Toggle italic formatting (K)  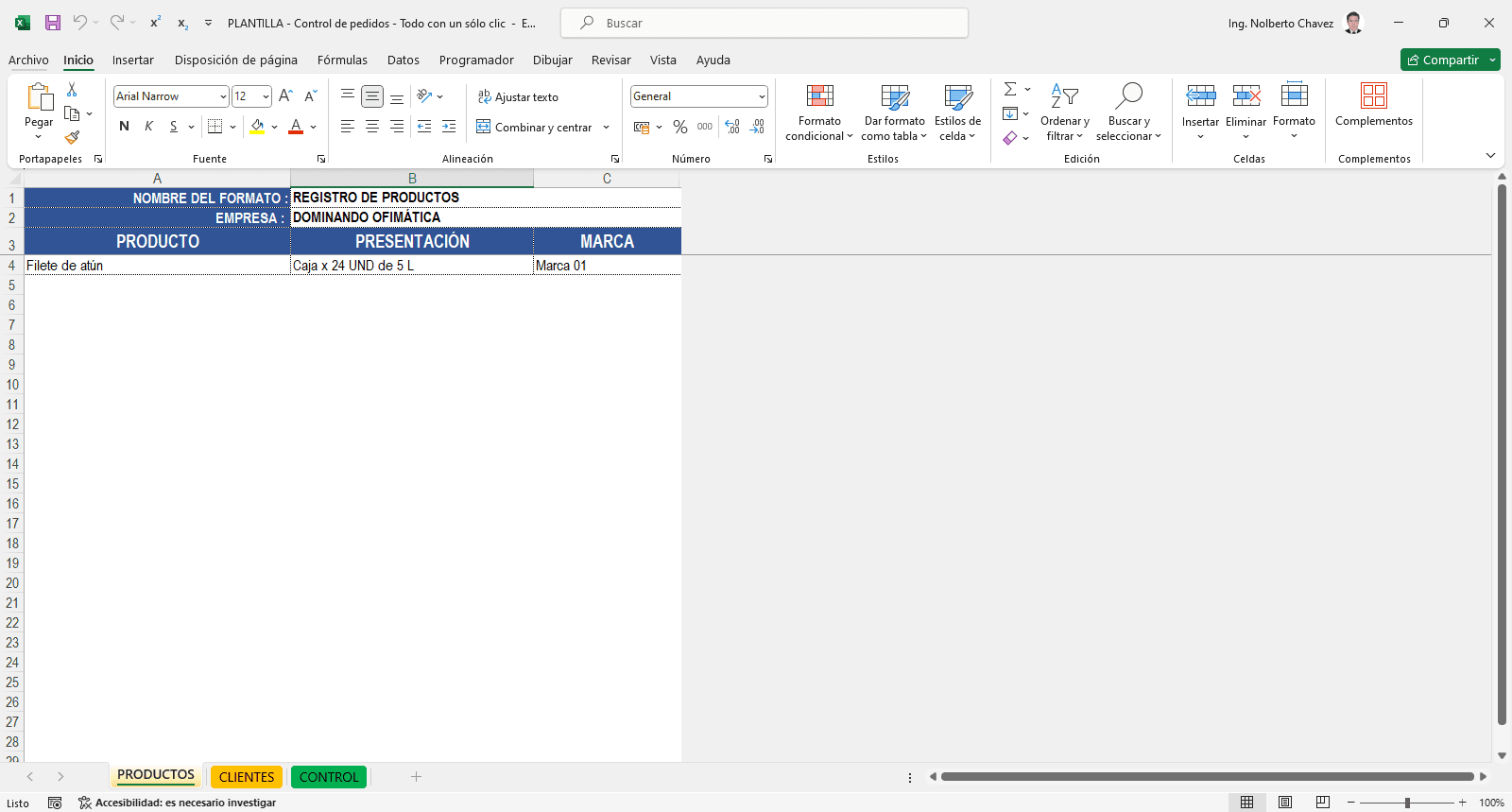tap(148, 127)
